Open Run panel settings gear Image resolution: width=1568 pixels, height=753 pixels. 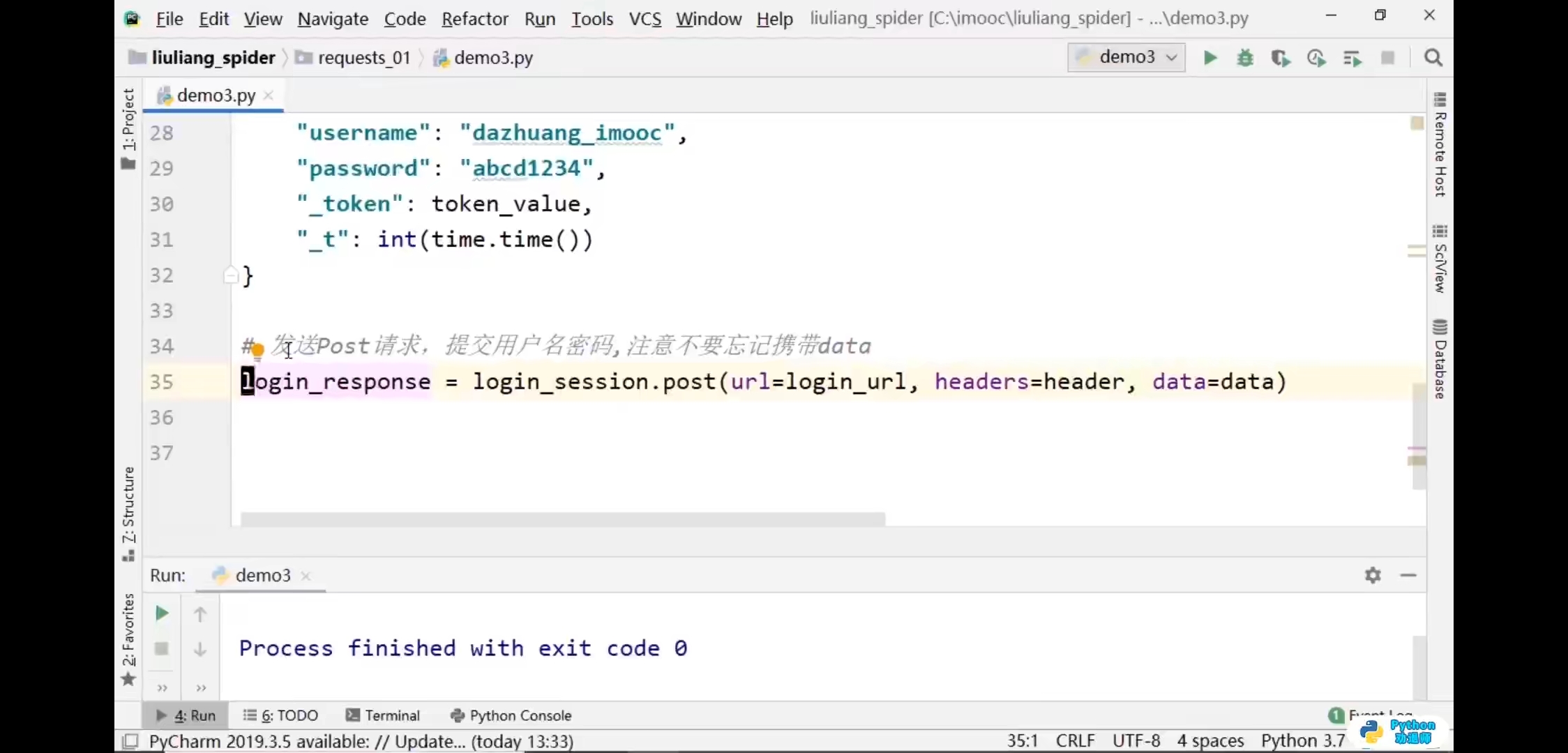coord(1373,575)
